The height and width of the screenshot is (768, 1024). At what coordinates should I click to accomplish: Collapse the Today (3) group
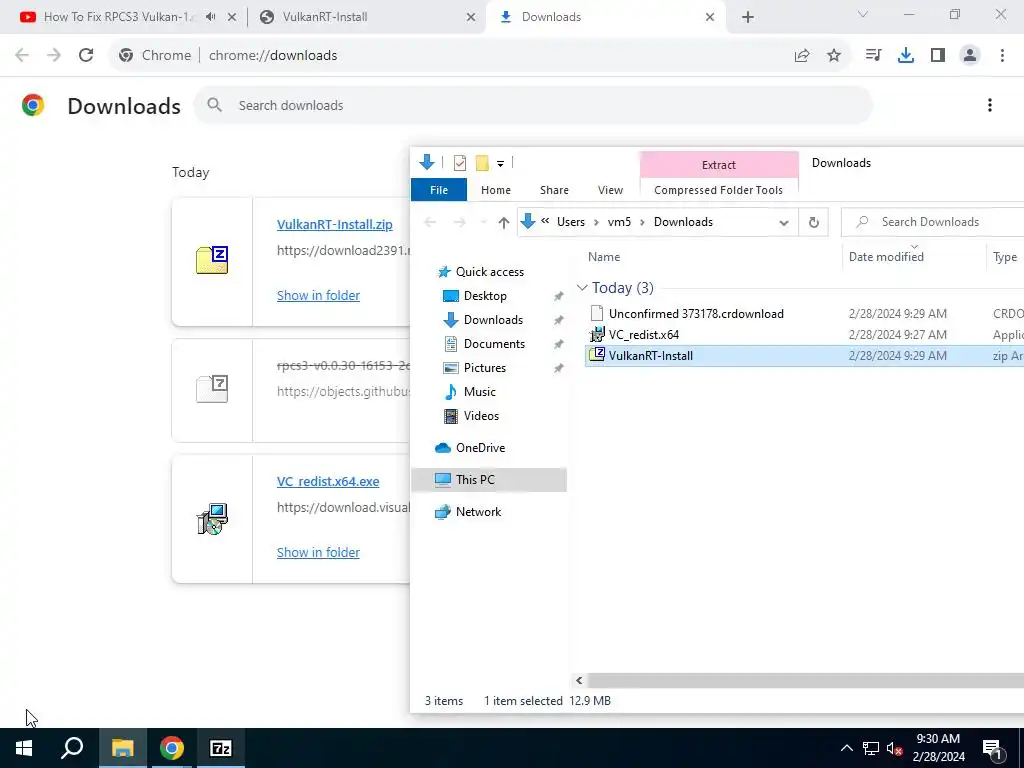[583, 288]
